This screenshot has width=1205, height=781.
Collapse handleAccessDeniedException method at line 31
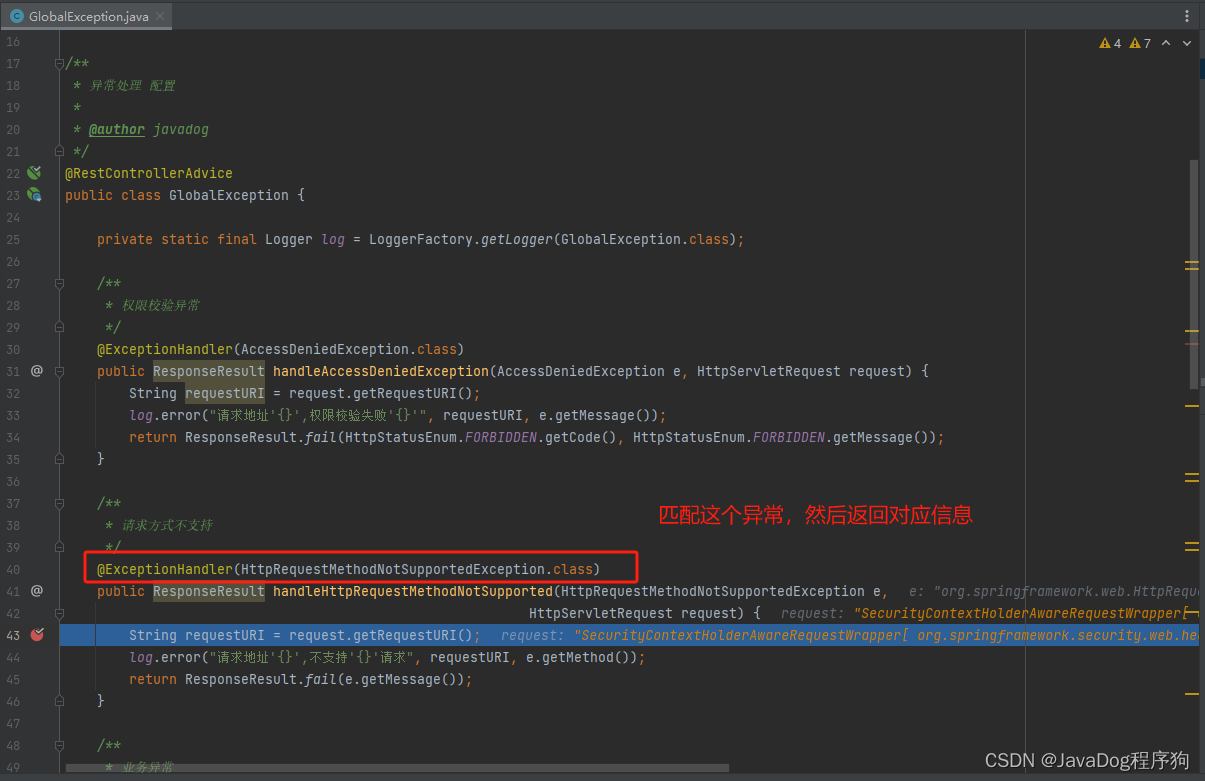pos(60,371)
